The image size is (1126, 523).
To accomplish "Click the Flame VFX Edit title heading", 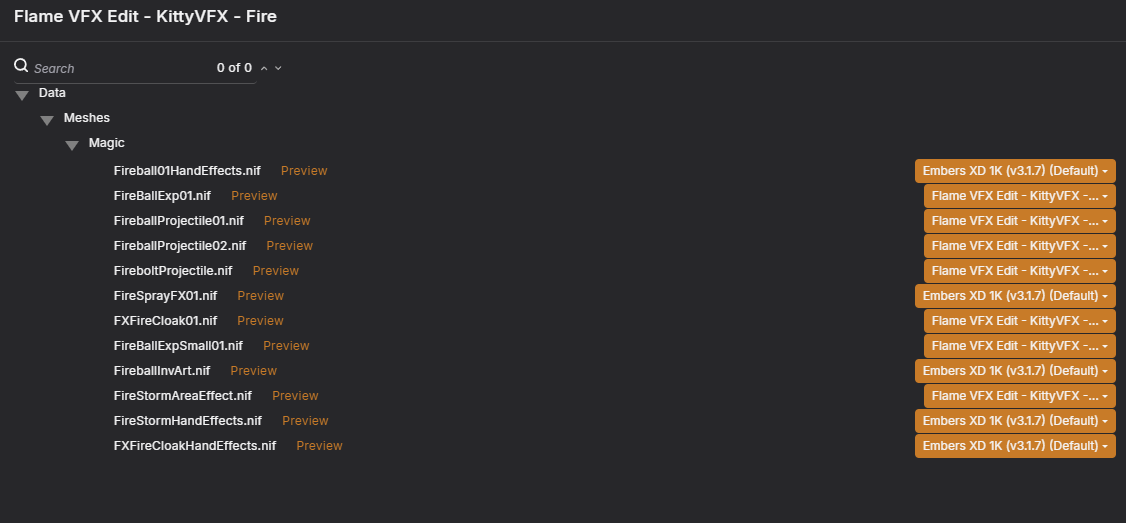I will click(x=145, y=17).
